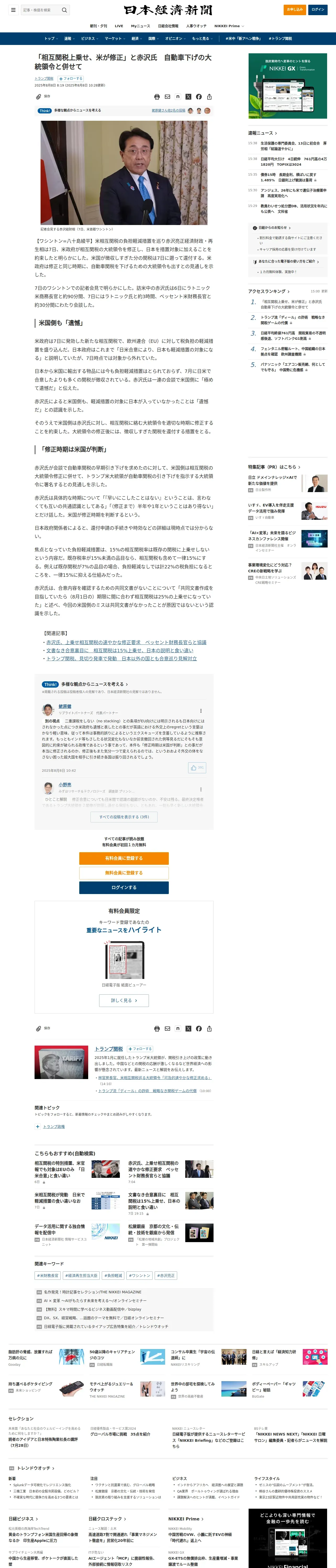Open the #米中「新アヘン戦争」 tag
This screenshot has width=336, height=1568.
point(243,38)
